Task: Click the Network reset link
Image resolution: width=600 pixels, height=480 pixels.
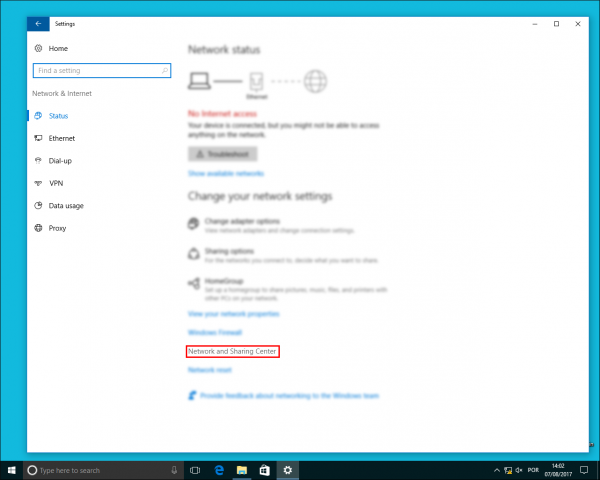Action: pos(210,370)
